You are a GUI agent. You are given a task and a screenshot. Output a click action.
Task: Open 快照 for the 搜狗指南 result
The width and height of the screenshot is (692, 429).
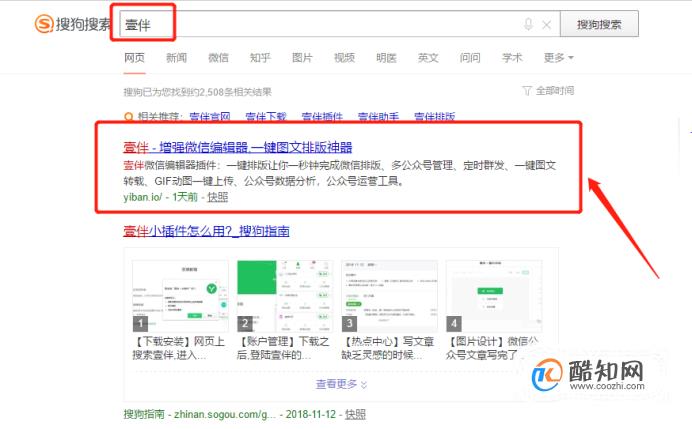[355, 414]
